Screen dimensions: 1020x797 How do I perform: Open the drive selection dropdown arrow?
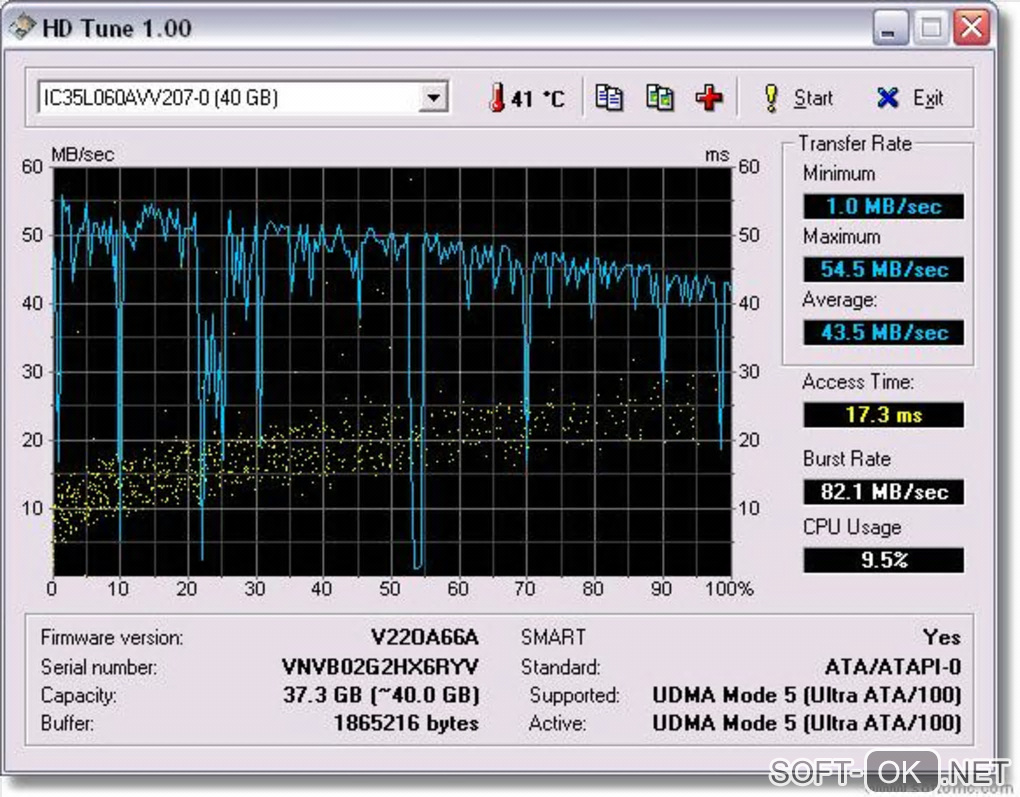pyautogui.click(x=433, y=98)
